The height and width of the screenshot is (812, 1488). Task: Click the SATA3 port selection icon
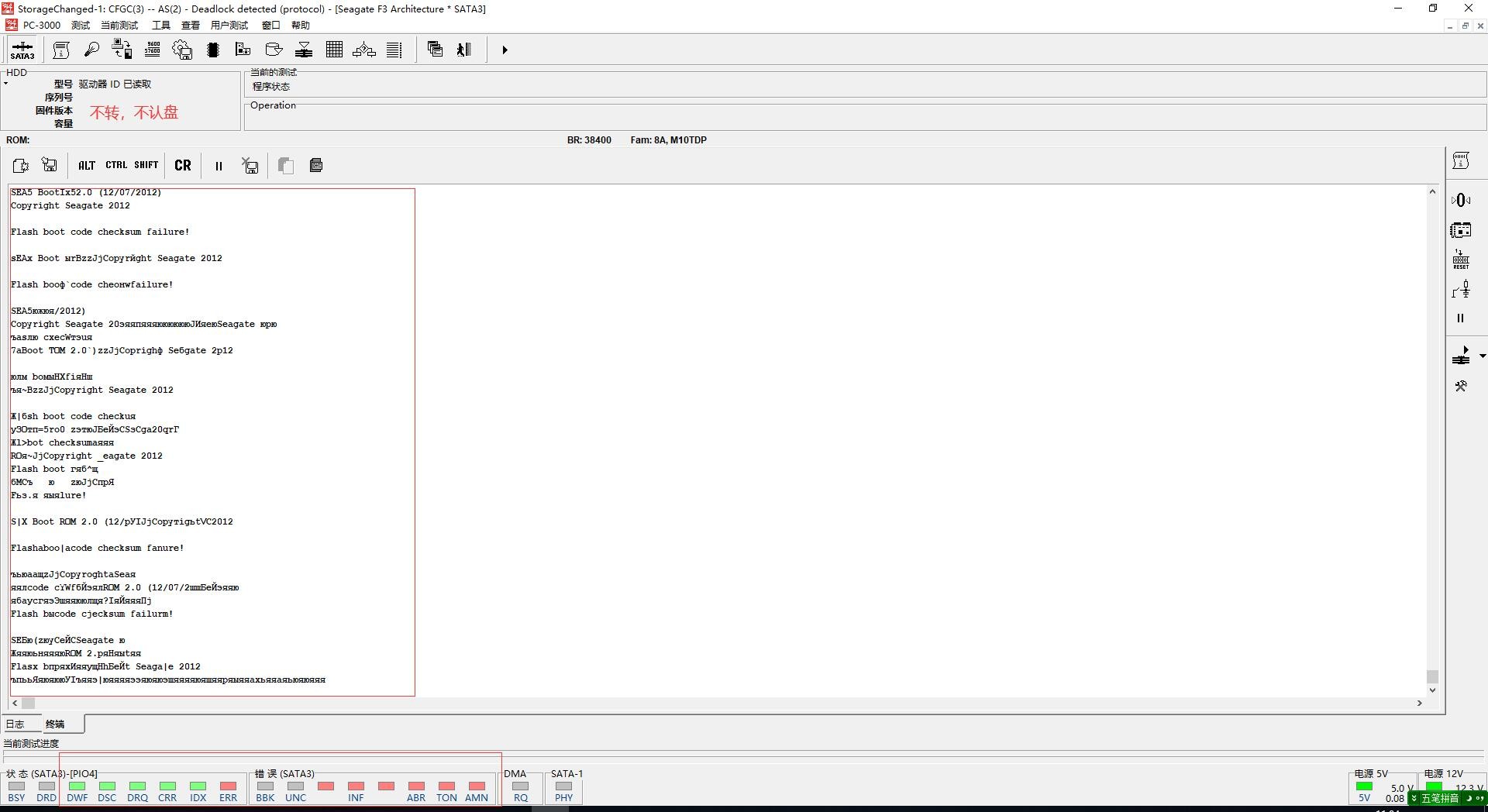[22, 50]
